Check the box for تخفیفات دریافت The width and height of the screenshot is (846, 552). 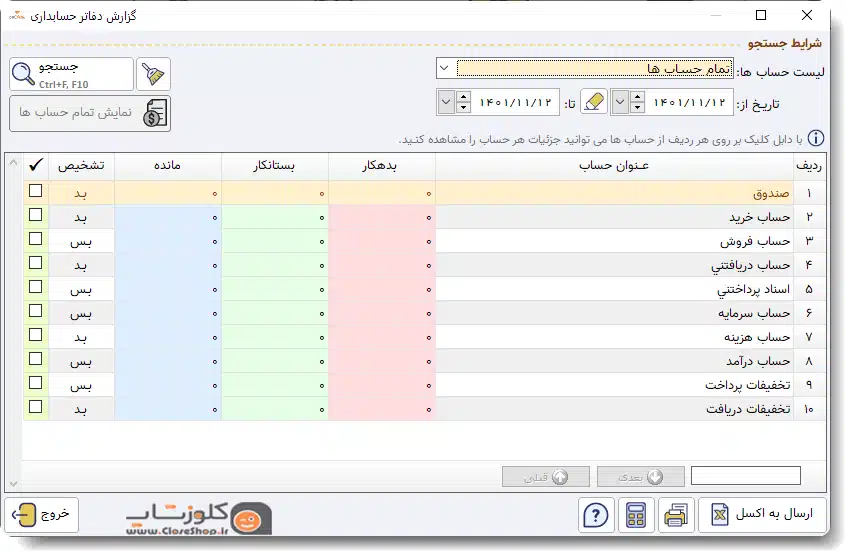pos(36,407)
